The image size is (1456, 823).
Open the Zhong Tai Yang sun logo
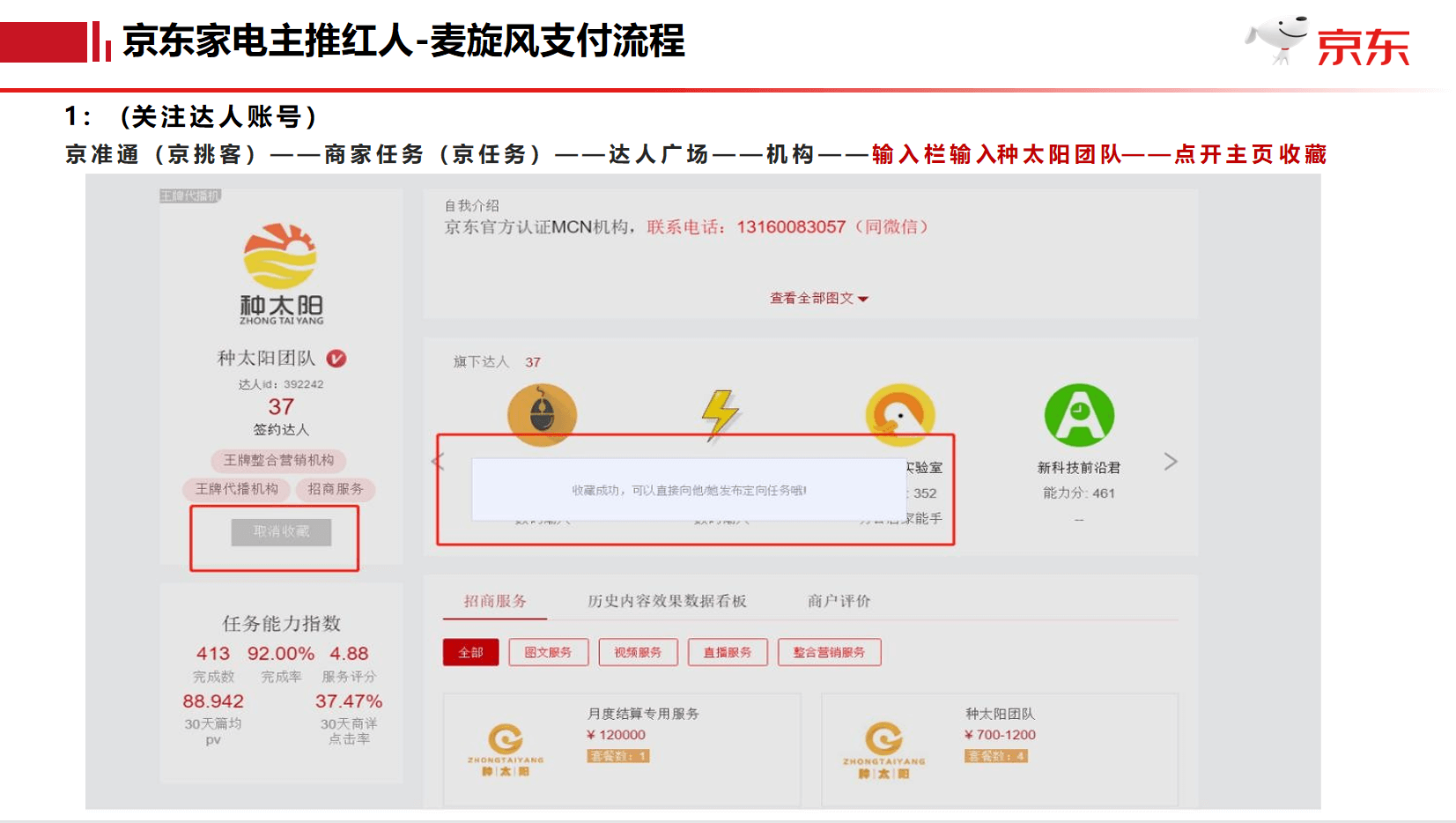click(281, 274)
